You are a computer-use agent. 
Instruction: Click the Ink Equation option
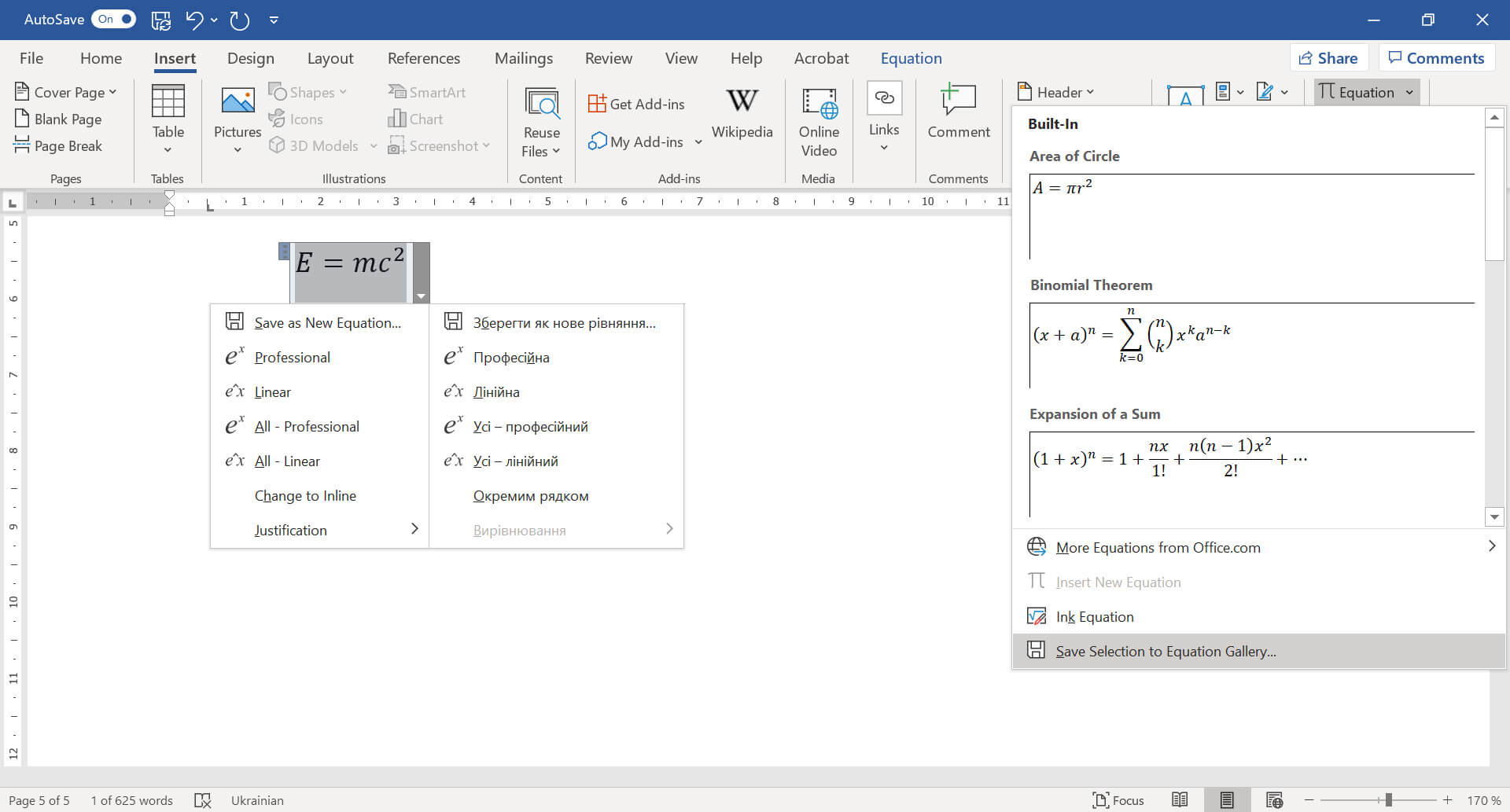tap(1094, 617)
